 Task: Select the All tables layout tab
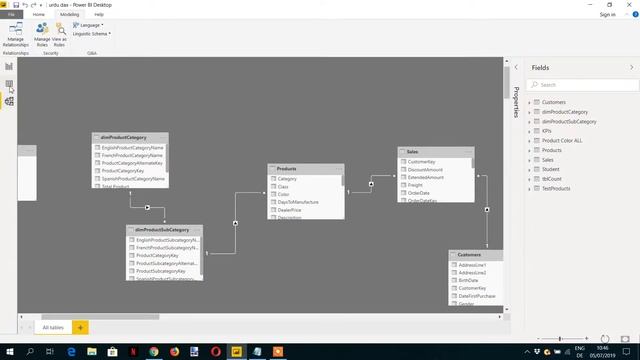coord(53,327)
